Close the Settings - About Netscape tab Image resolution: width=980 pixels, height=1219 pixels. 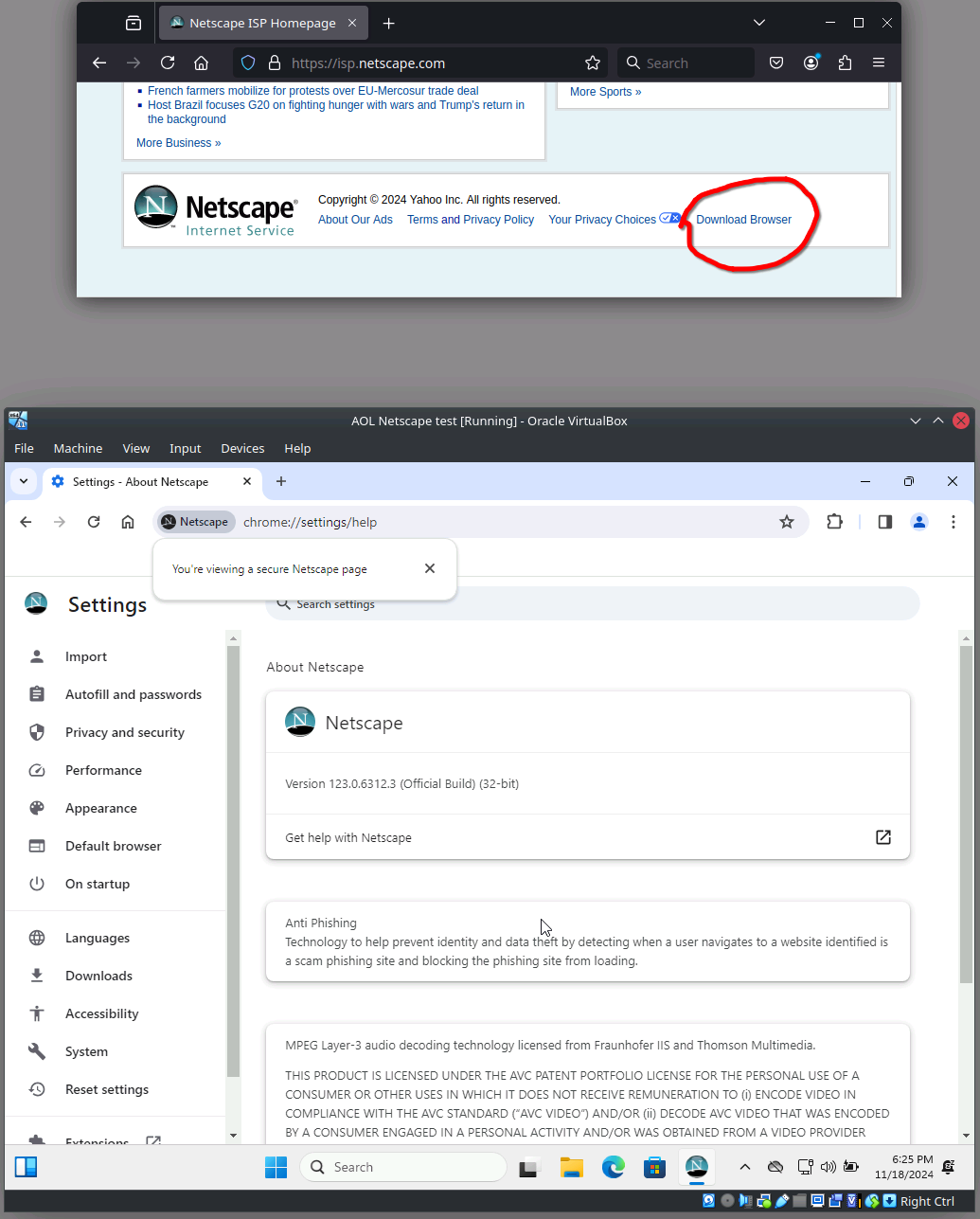click(247, 481)
